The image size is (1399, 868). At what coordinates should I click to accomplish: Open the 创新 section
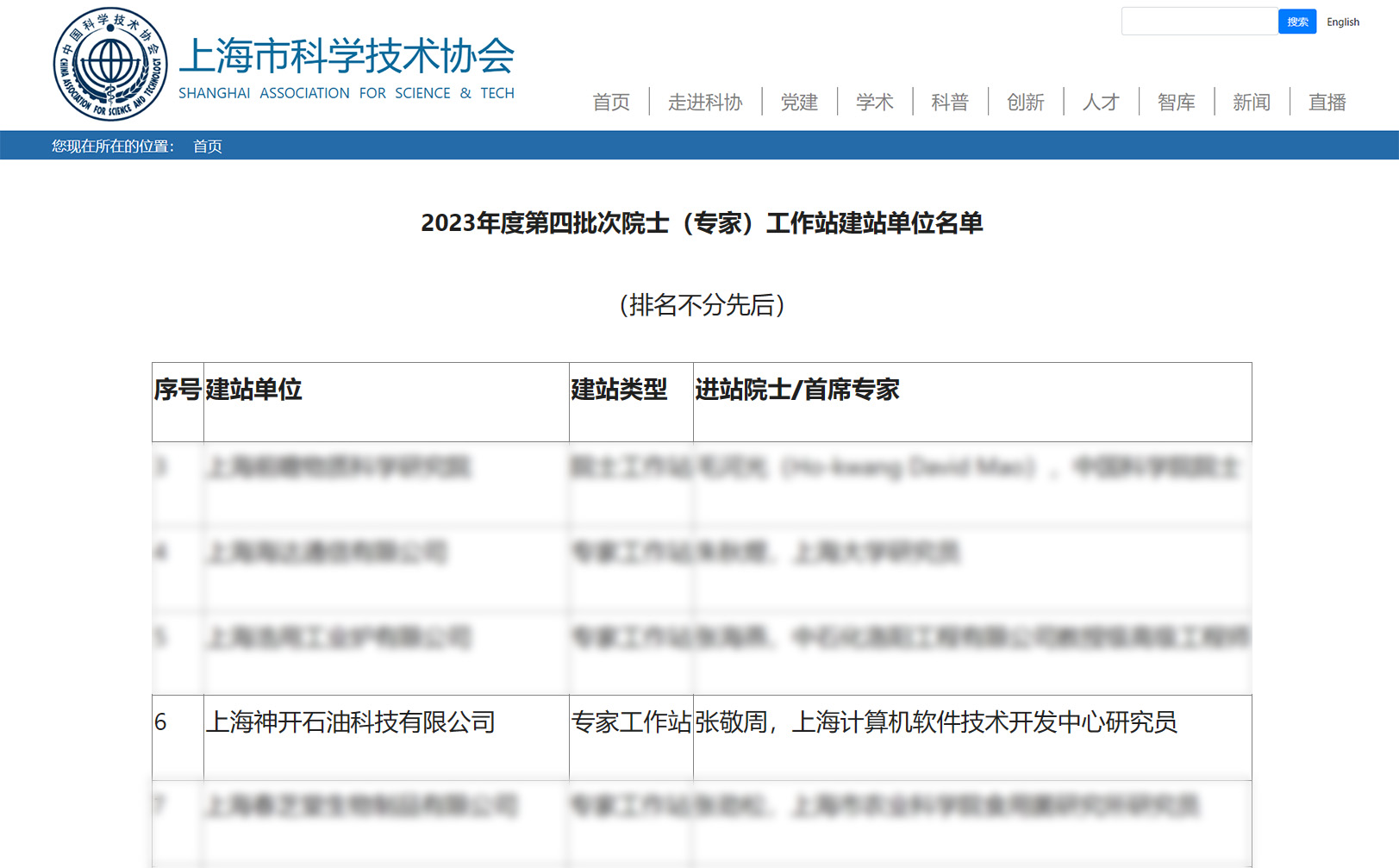click(x=1025, y=102)
